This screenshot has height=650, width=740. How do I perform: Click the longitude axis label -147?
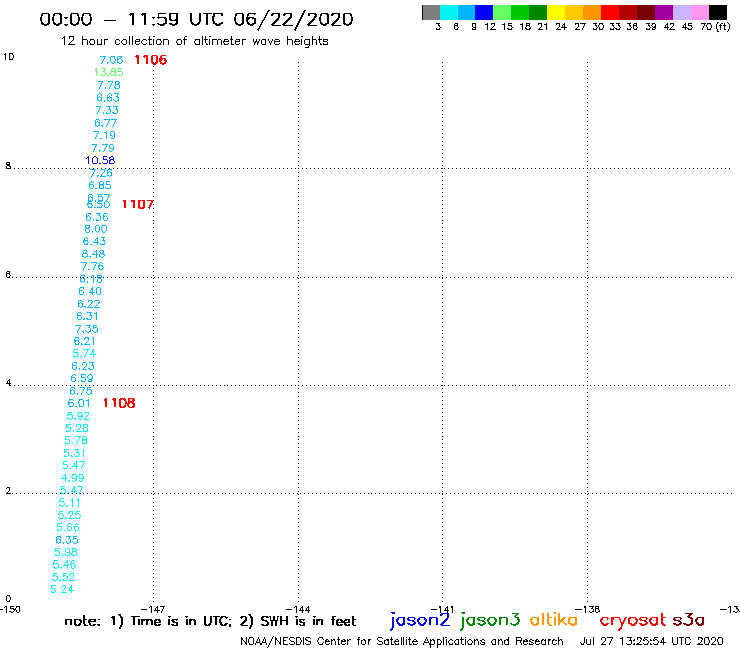(153, 609)
